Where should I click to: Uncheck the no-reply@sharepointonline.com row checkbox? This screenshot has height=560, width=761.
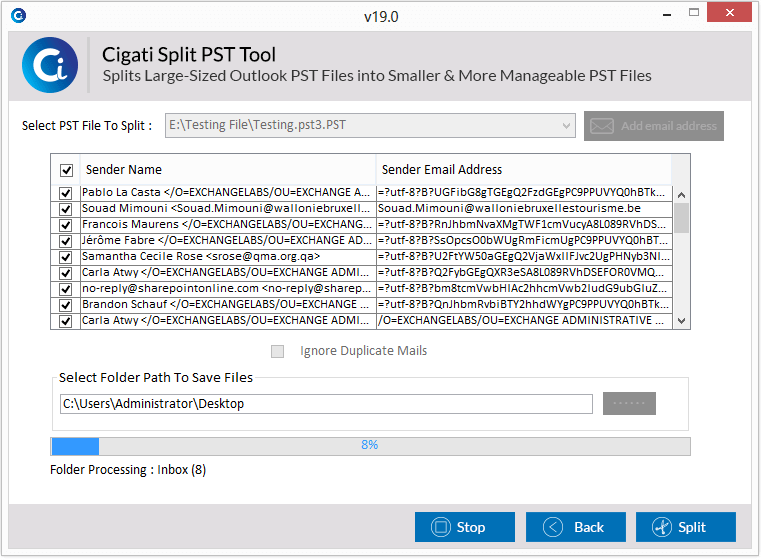click(x=66, y=289)
